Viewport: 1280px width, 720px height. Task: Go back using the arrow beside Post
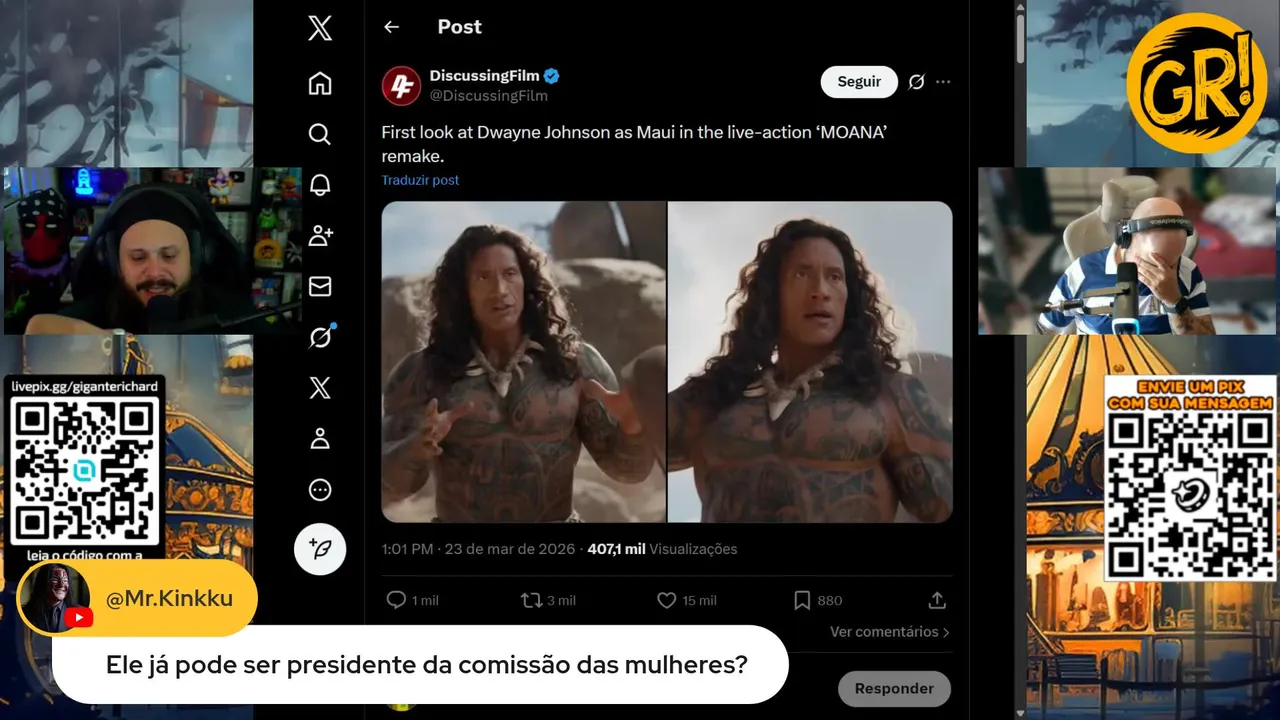pos(392,27)
